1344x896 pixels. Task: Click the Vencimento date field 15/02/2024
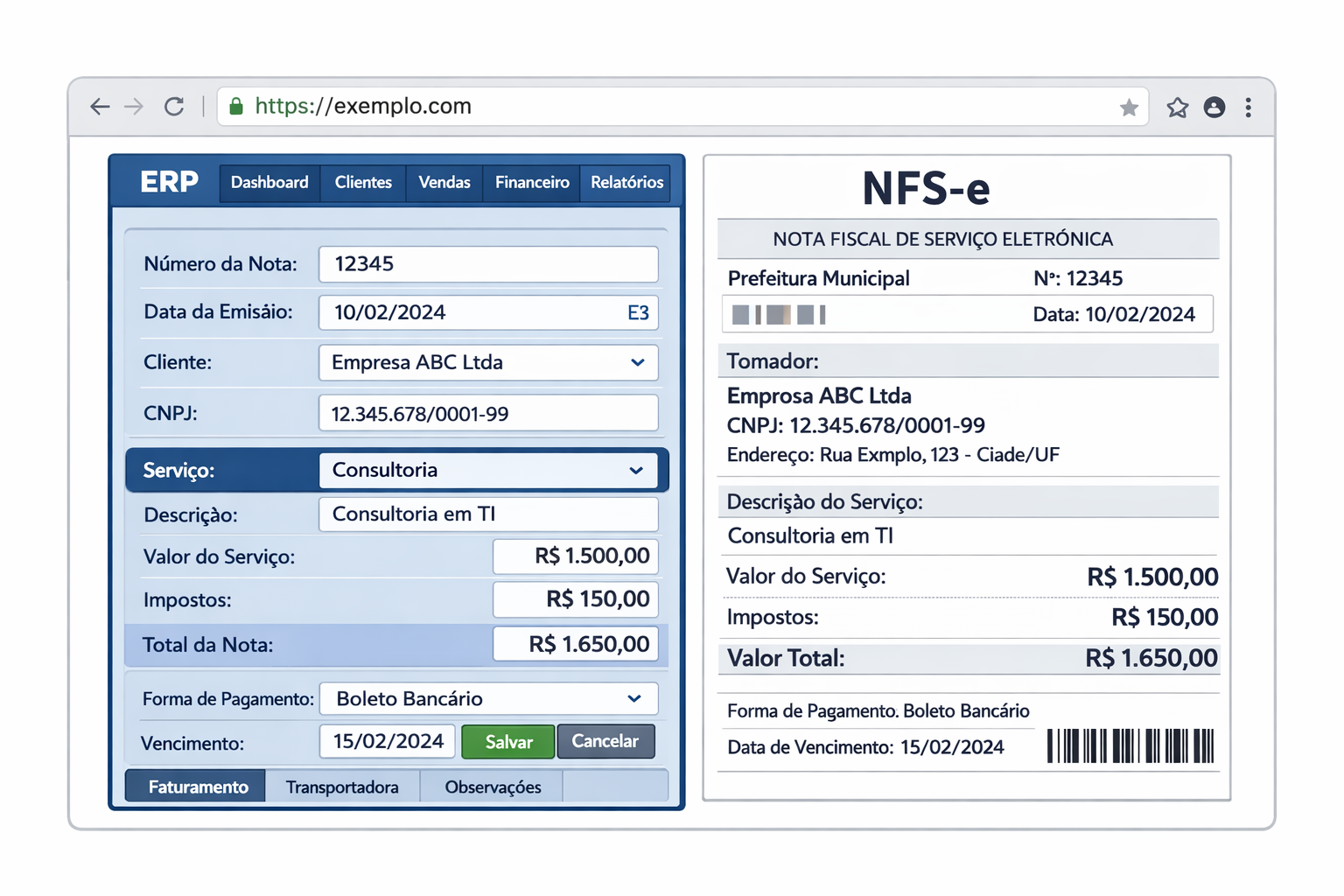click(388, 742)
